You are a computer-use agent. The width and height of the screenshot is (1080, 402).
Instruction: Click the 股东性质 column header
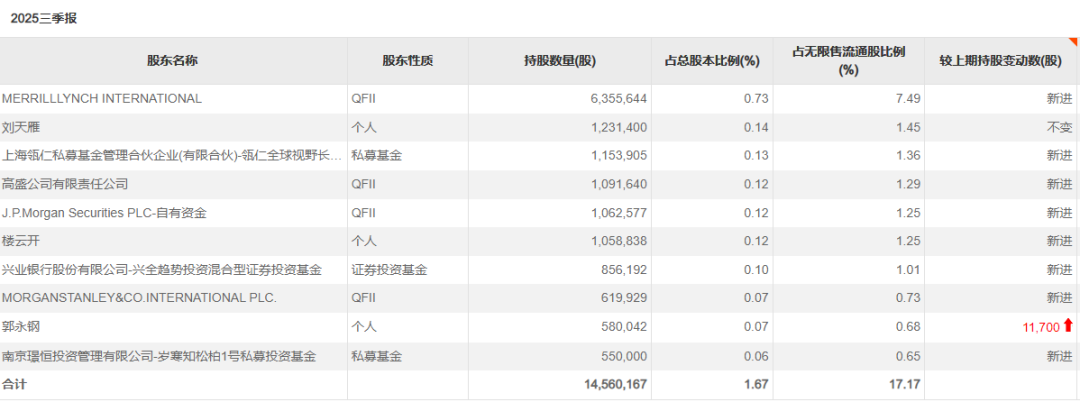pyautogui.click(x=407, y=61)
